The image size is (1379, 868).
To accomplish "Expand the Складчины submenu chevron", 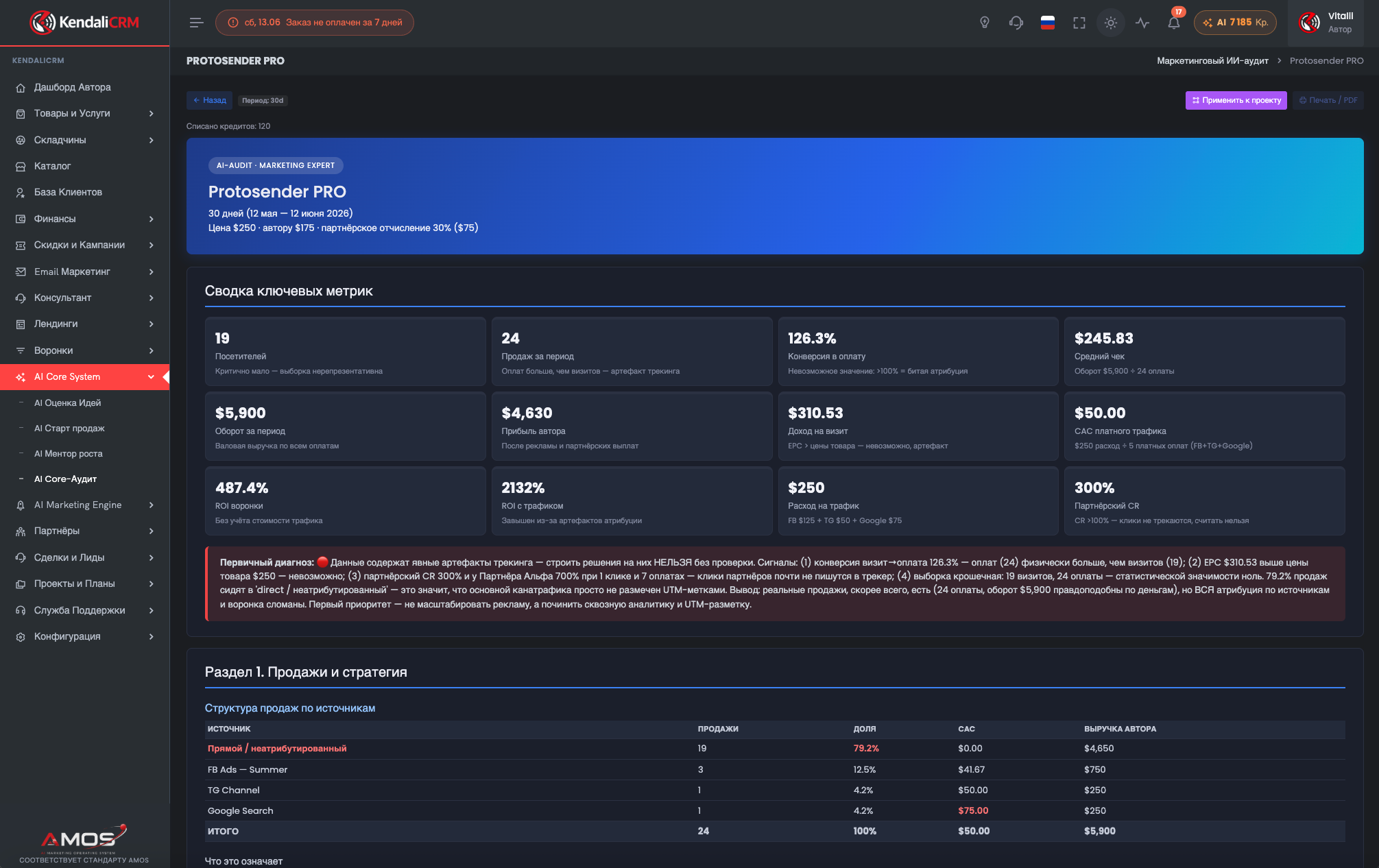I will point(152,140).
